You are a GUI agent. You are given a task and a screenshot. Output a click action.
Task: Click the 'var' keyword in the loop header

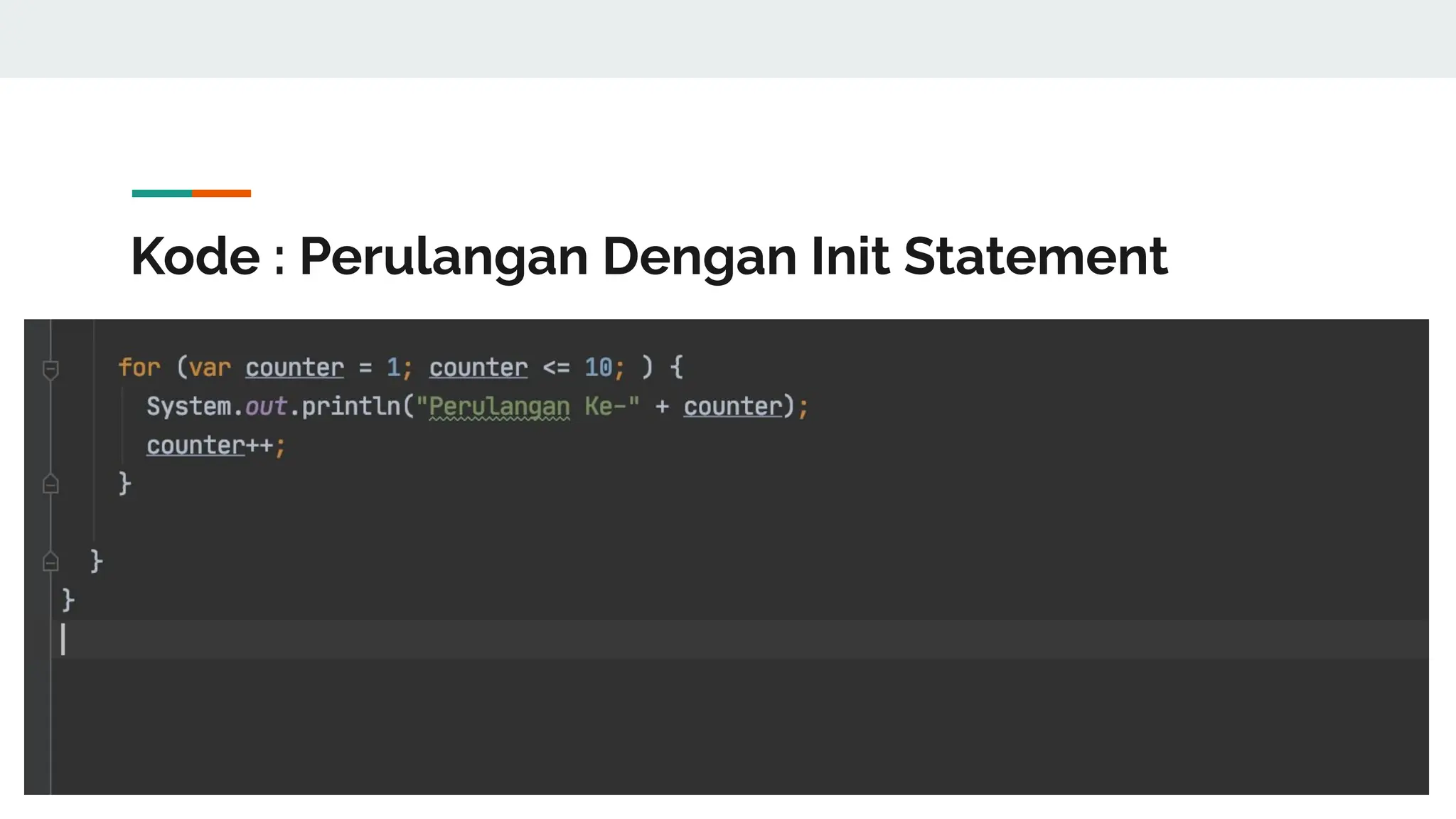210,368
